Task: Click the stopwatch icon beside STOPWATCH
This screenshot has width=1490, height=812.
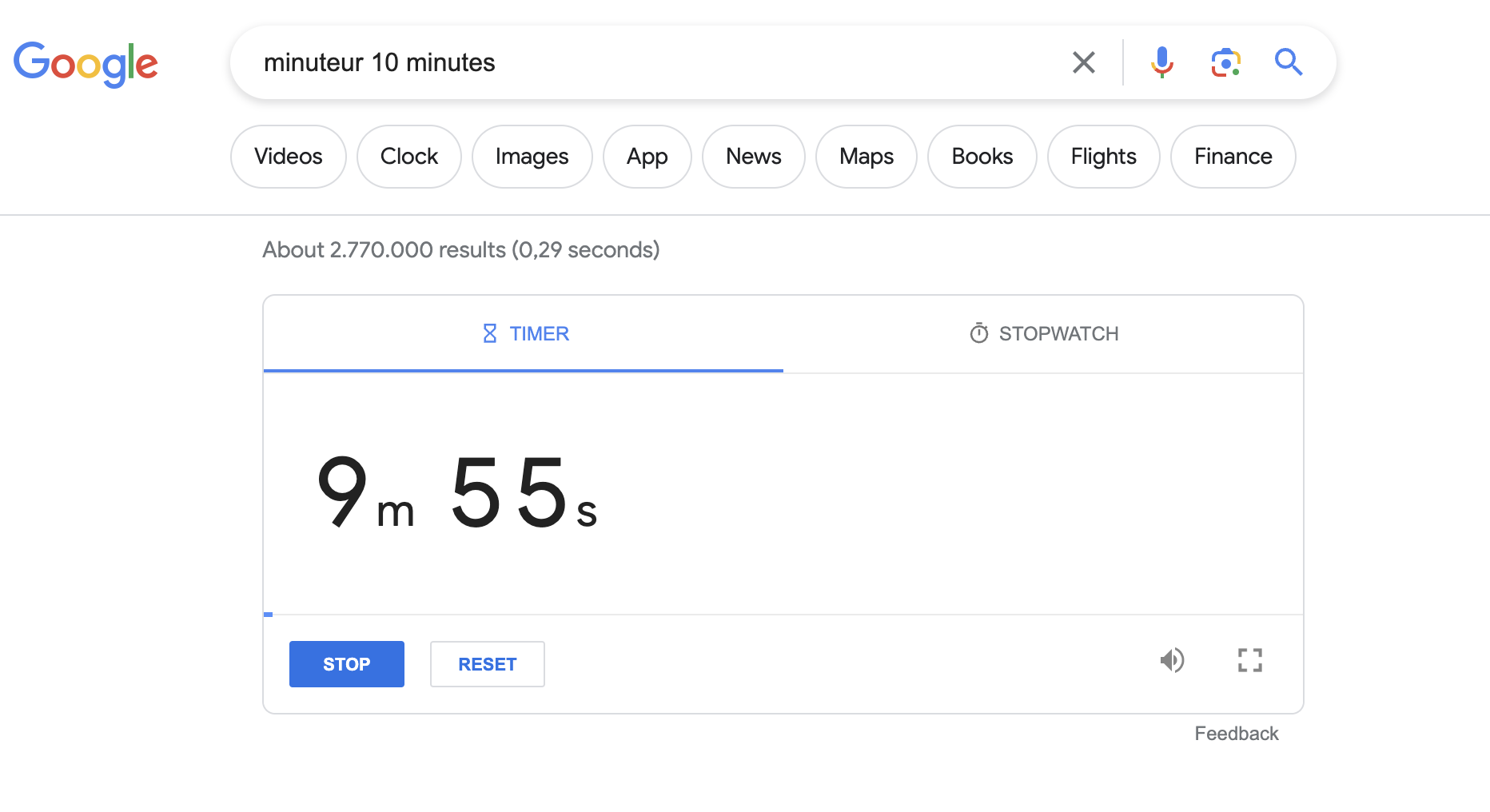Action: pyautogui.click(x=979, y=333)
